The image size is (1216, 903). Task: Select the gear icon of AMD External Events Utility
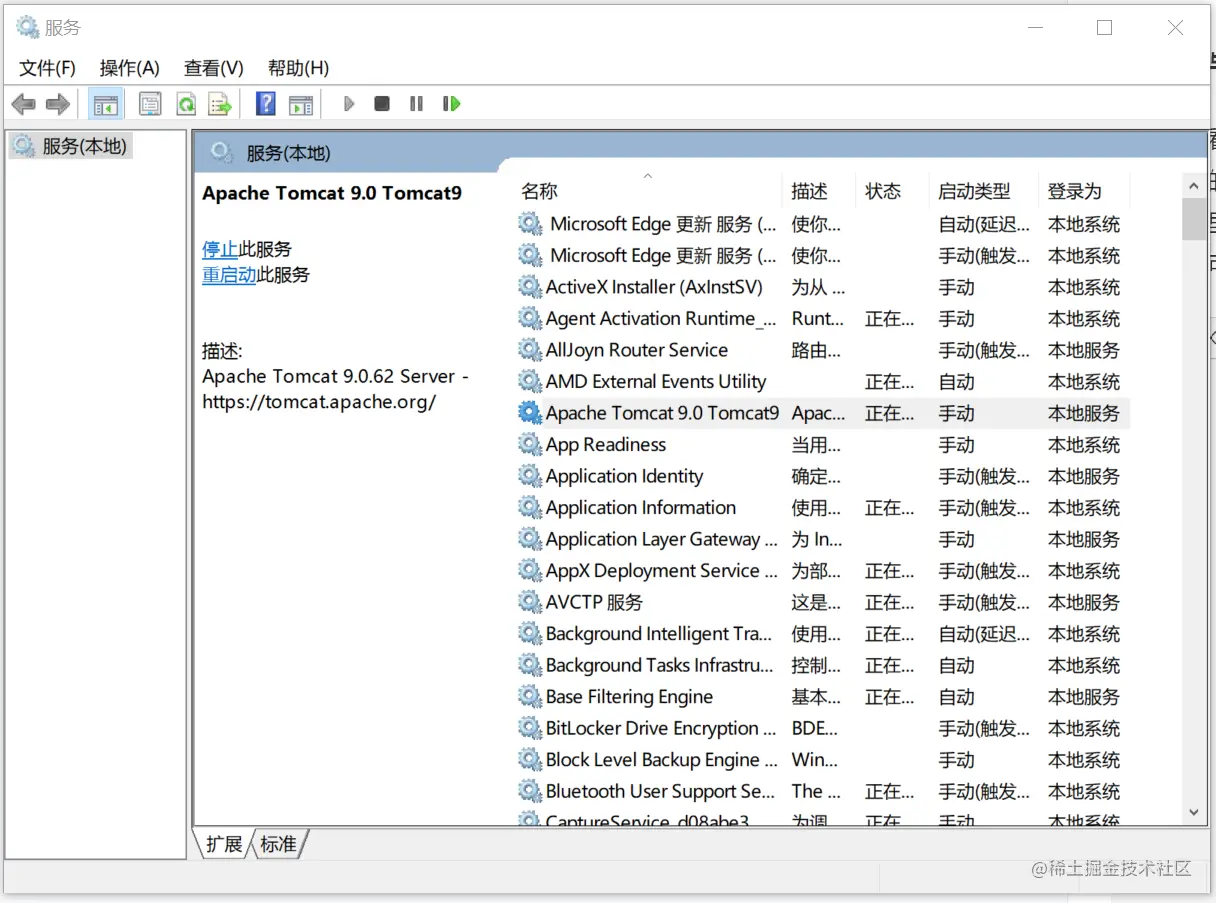(x=530, y=381)
